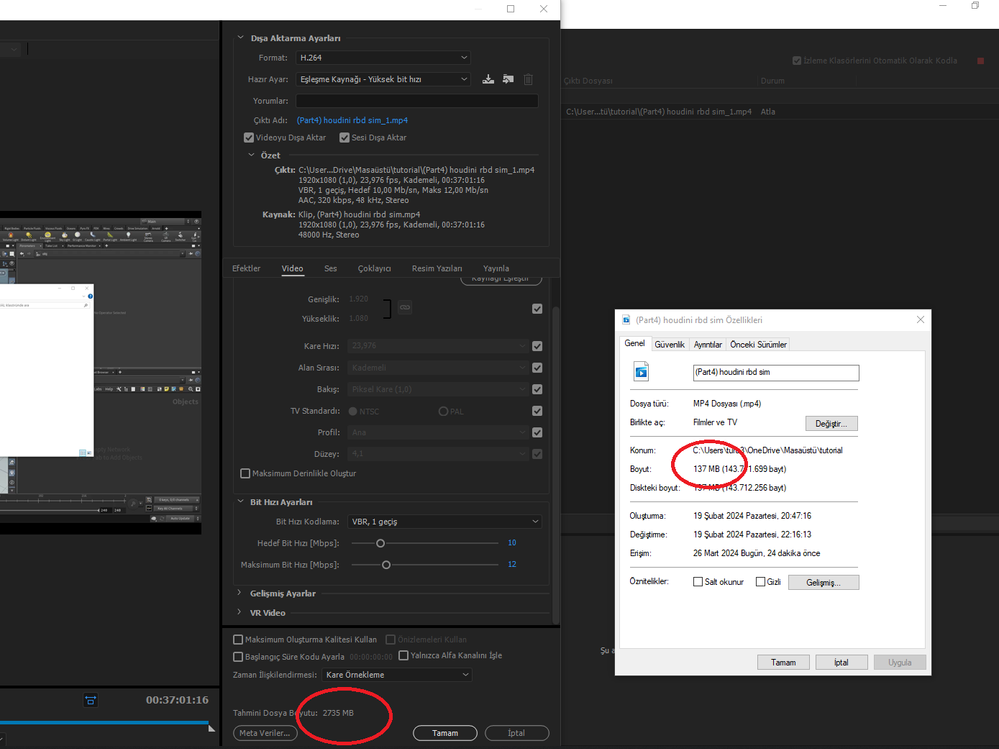999x749 pixels.
Task: Click İptal in export settings dialog
Action: coord(517,733)
